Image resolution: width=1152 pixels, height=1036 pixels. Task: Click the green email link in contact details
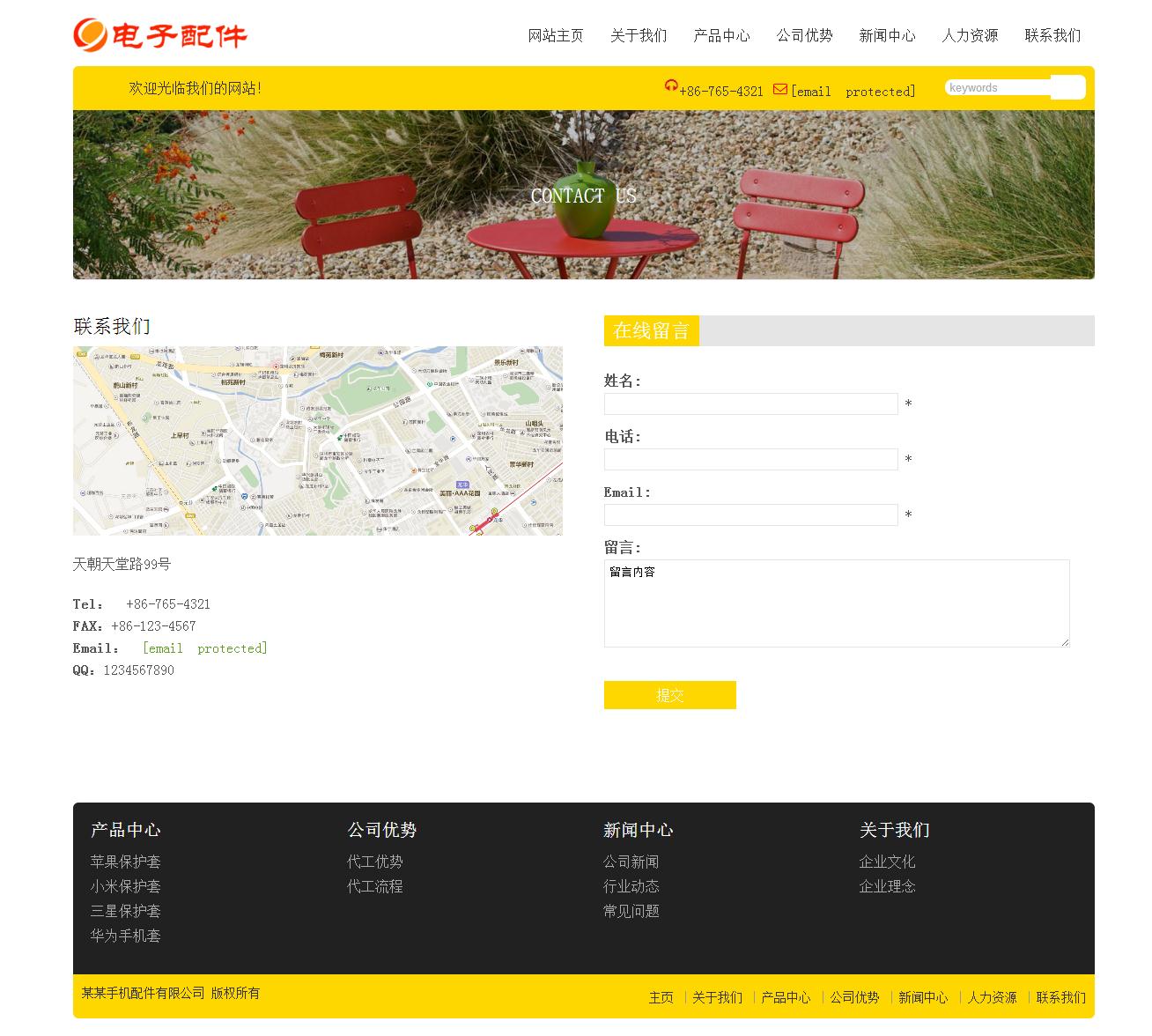pyautogui.click(x=204, y=648)
